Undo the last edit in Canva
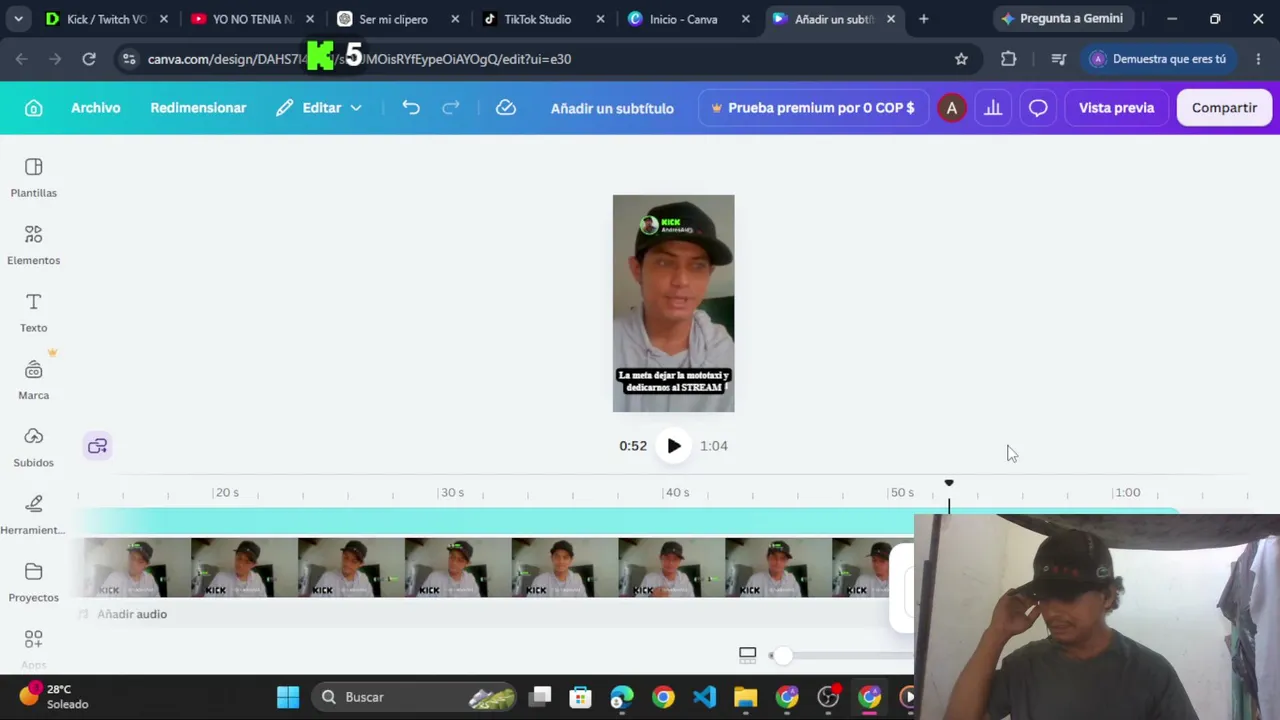Image resolution: width=1280 pixels, height=720 pixels. (411, 108)
